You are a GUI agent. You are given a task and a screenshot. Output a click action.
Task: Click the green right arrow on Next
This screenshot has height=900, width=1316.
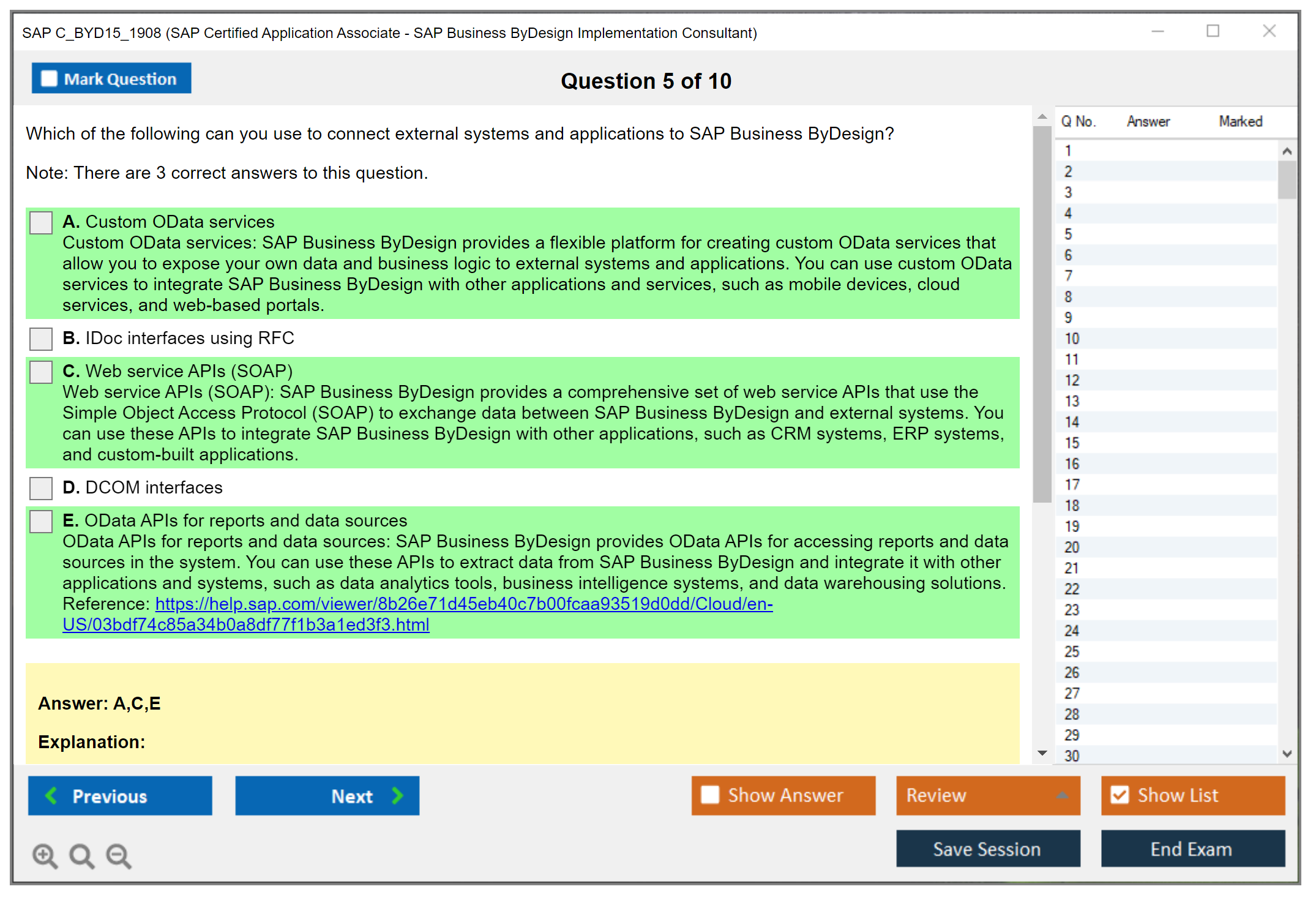click(397, 795)
